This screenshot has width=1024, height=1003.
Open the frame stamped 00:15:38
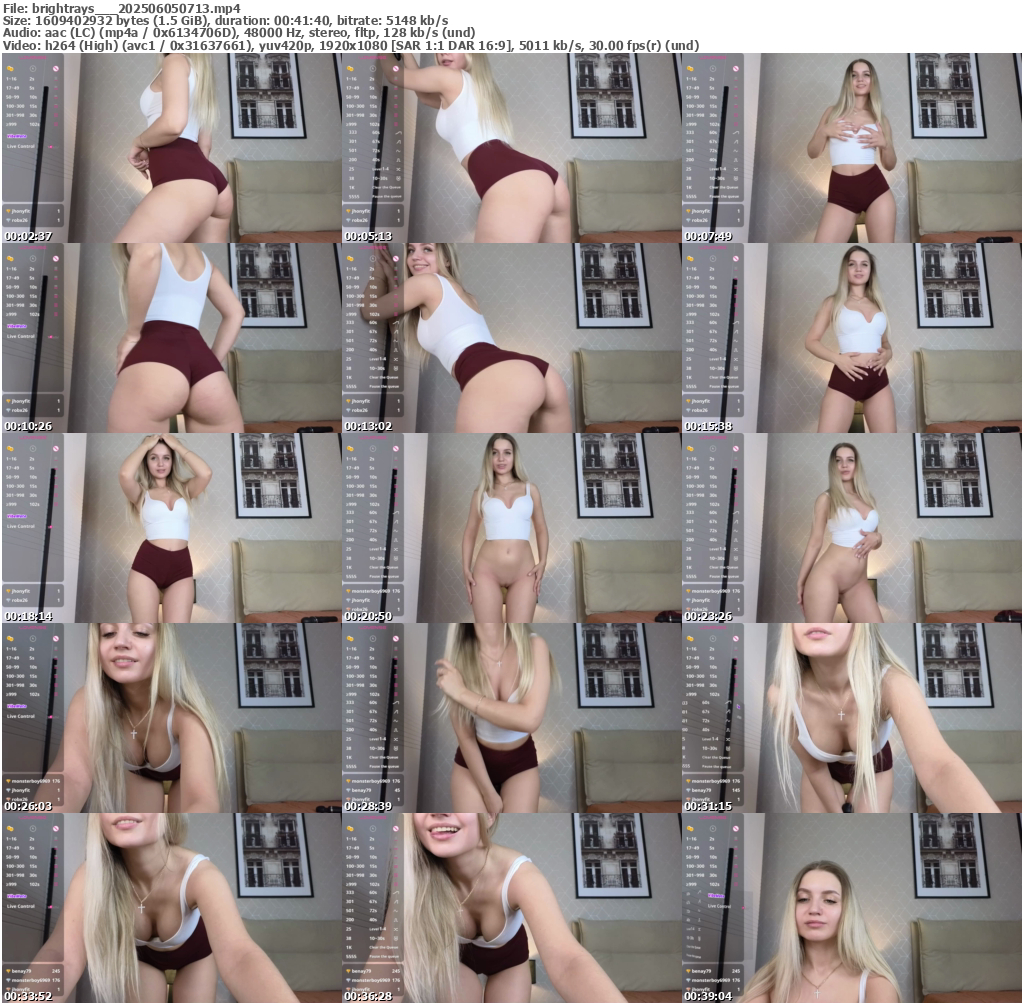point(852,338)
